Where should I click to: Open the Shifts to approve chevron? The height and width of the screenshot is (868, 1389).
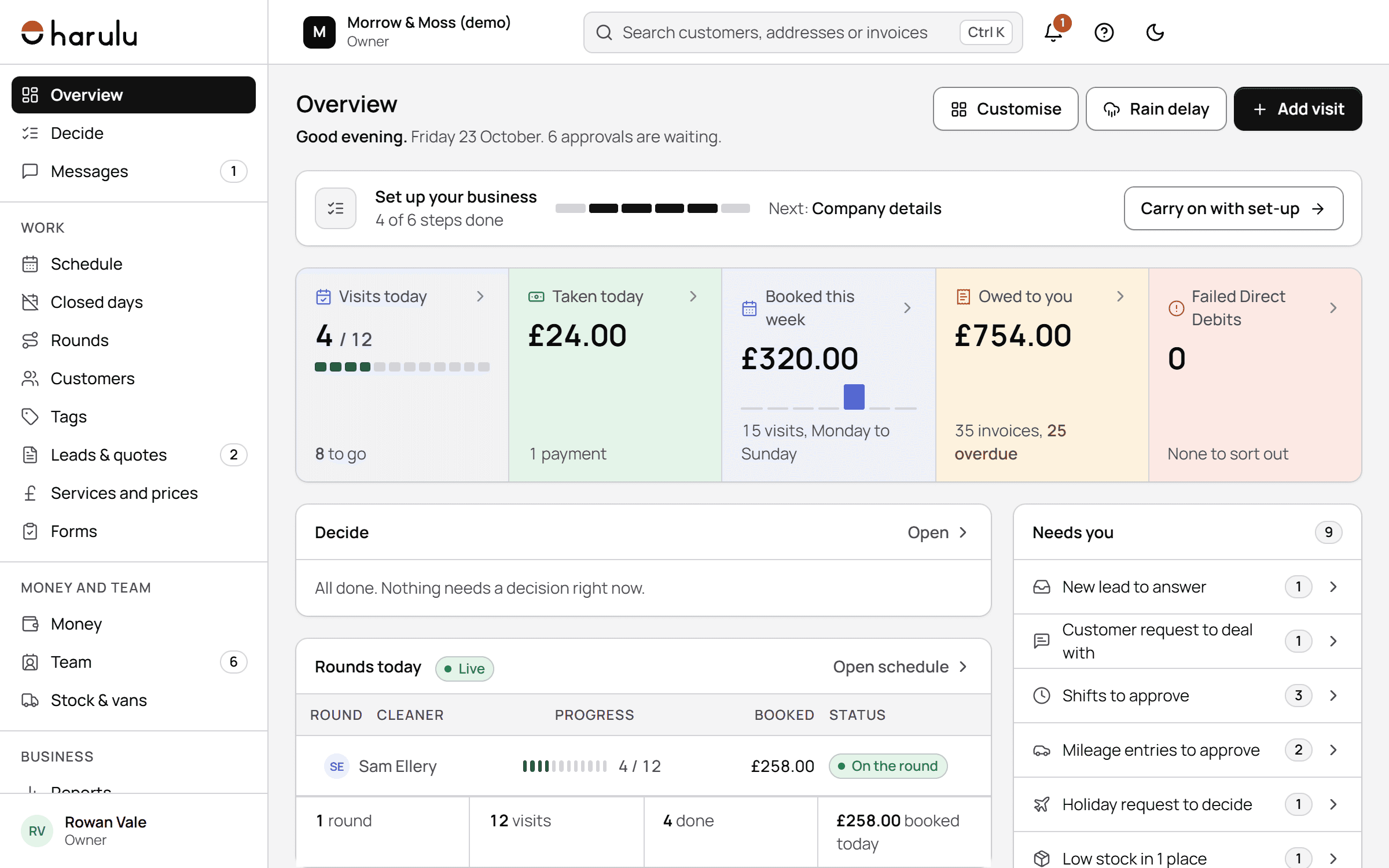(x=1333, y=696)
